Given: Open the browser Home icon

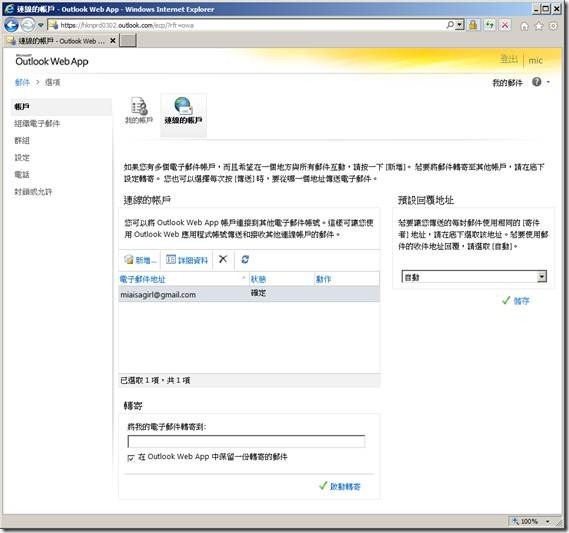Looking at the screenshot, I should [x=524, y=26].
